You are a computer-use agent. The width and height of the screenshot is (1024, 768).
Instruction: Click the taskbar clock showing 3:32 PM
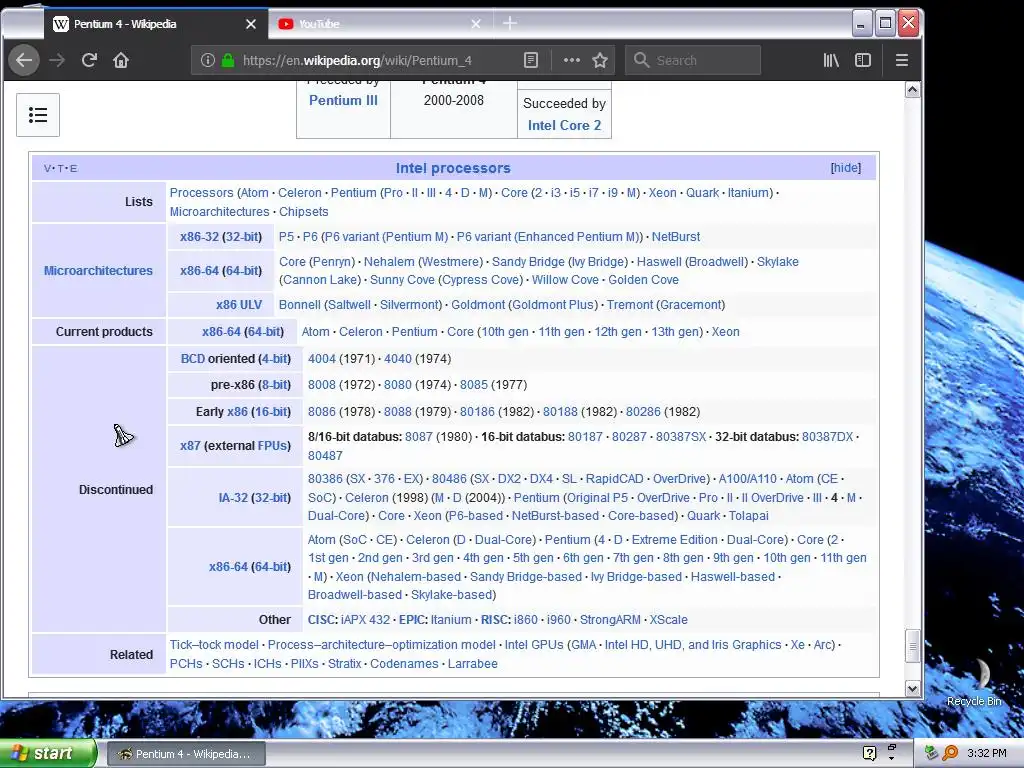click(987, 753)
